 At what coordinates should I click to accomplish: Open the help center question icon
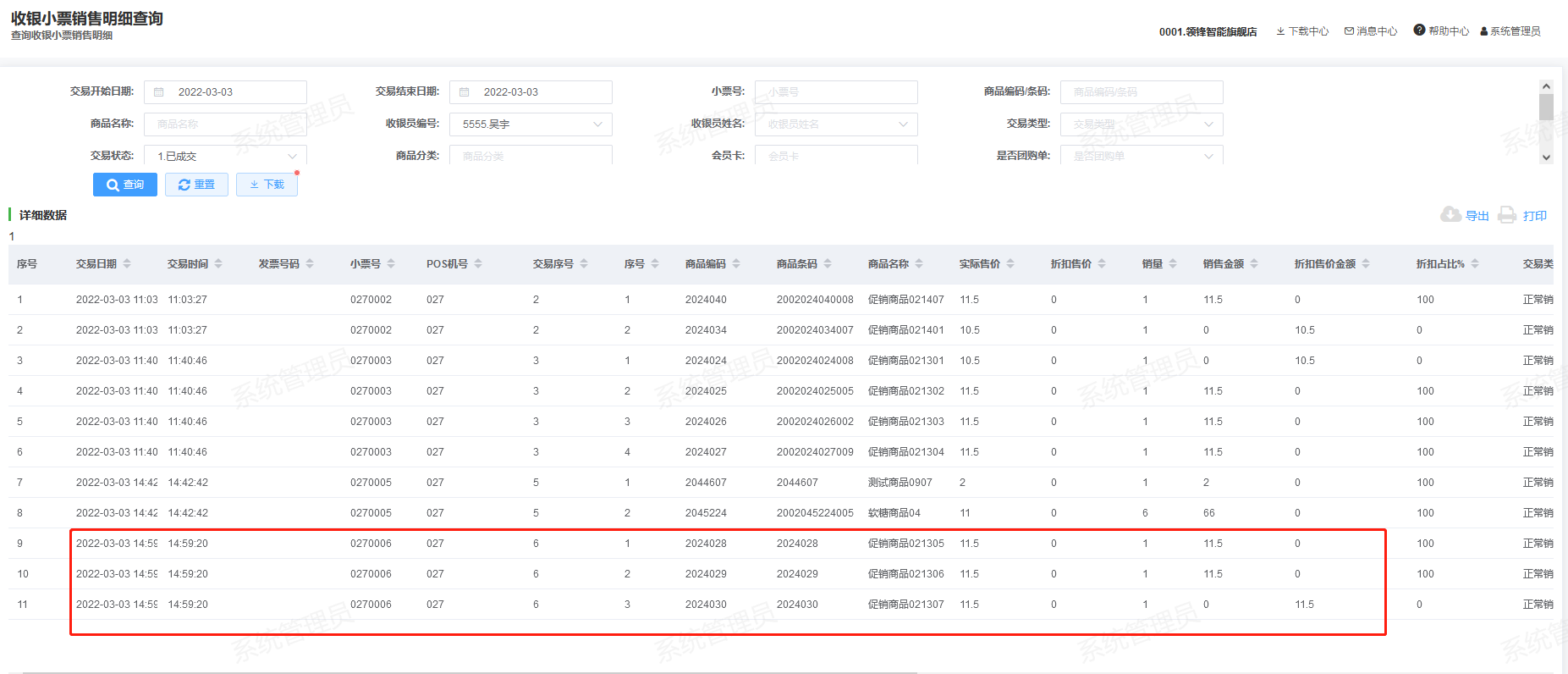(x=1419, y=30)
